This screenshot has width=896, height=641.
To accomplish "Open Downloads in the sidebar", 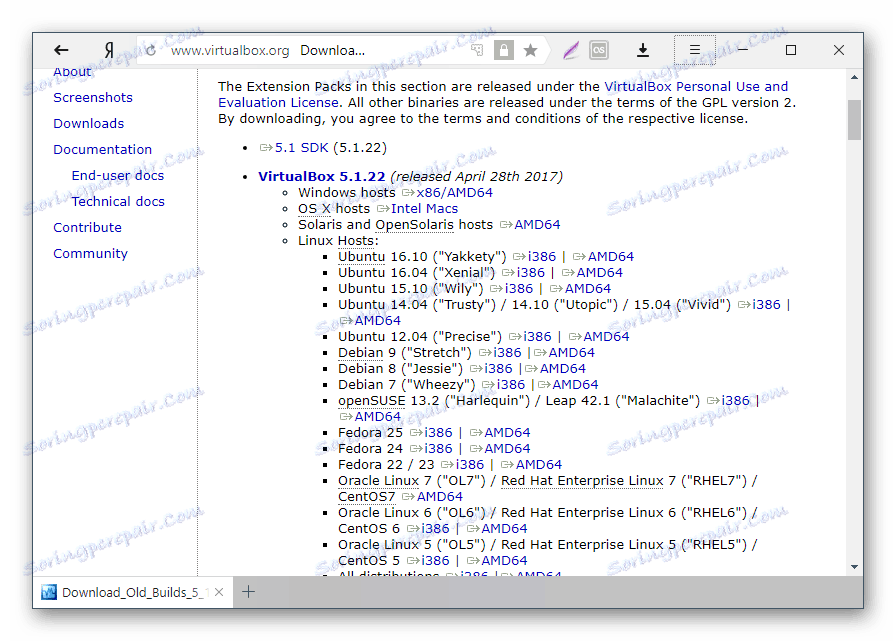I will [89, 123].
